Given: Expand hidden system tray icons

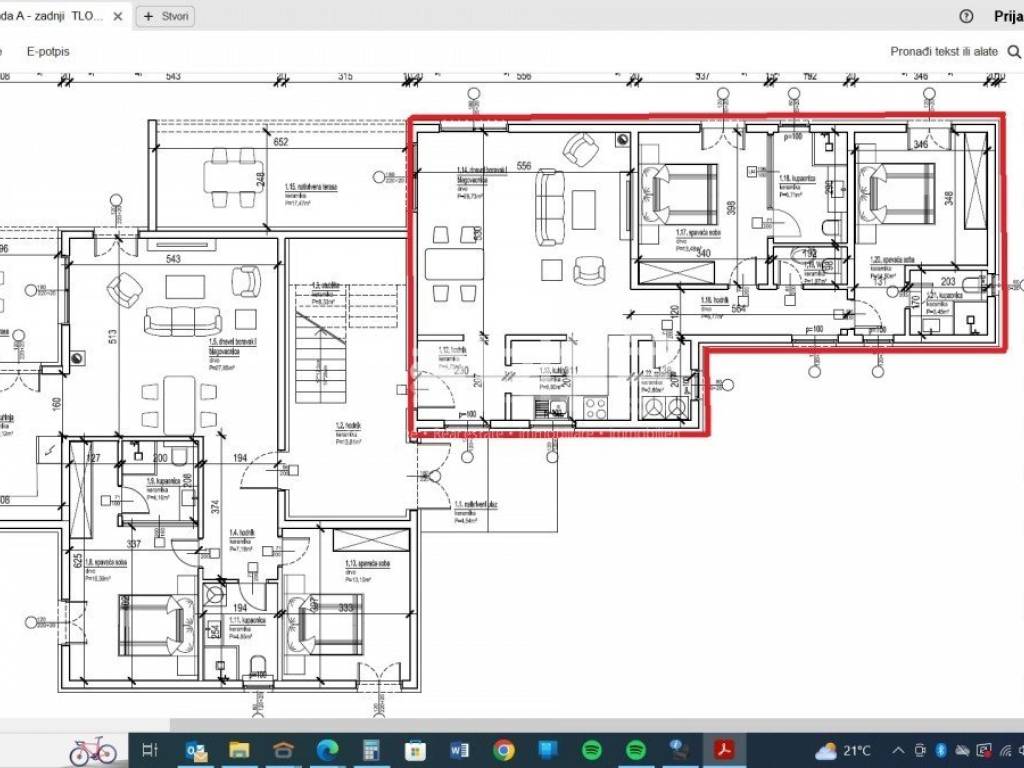Looking at the screenshot, I should pos(898,750).
